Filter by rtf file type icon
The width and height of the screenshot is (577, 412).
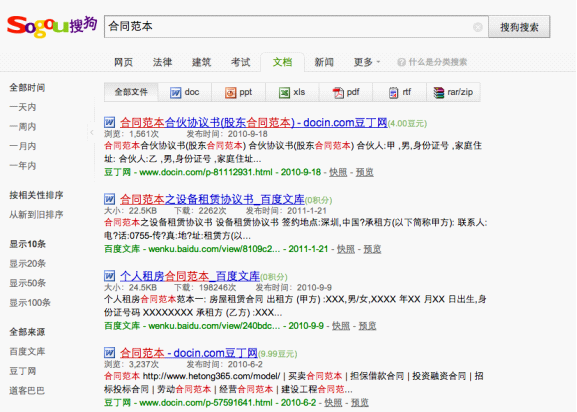point(393,92)
